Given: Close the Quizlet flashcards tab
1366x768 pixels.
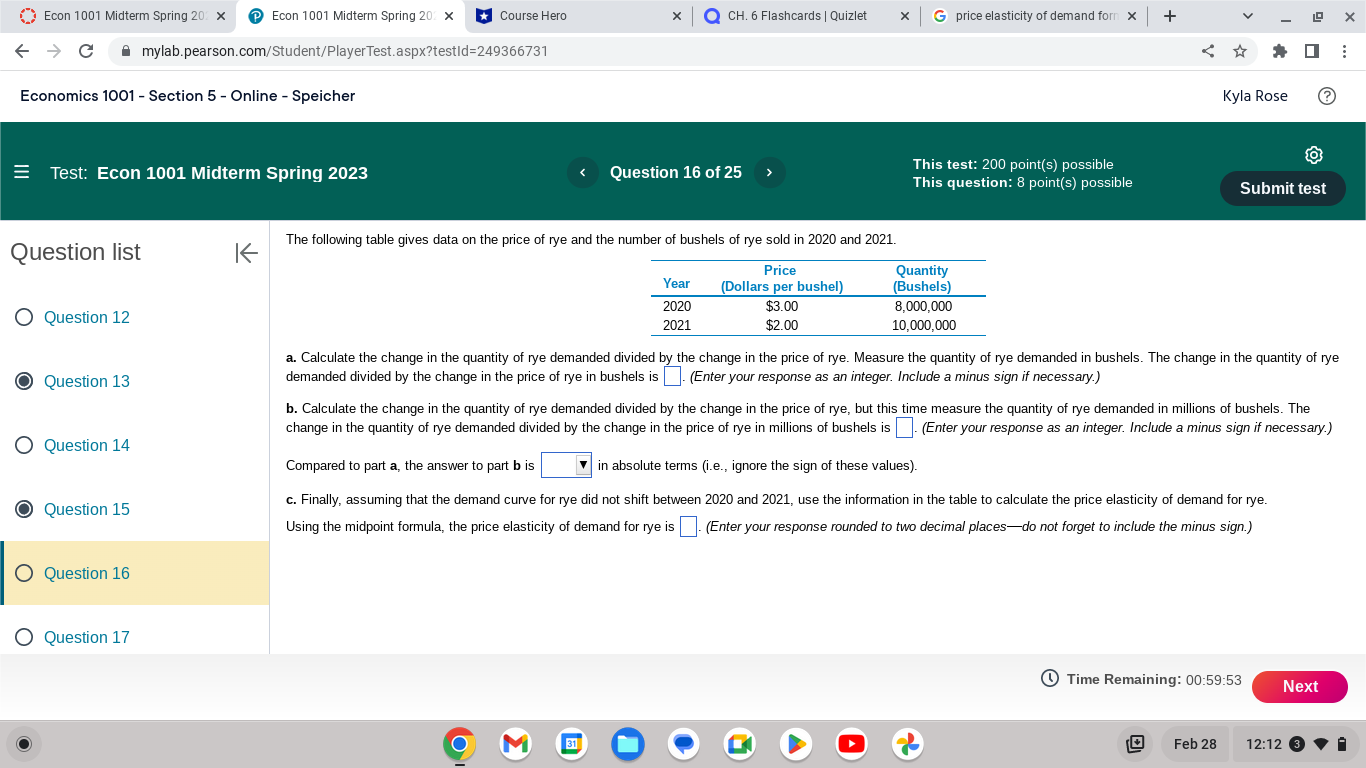Looking at the screenshot, I should (905, 16).
